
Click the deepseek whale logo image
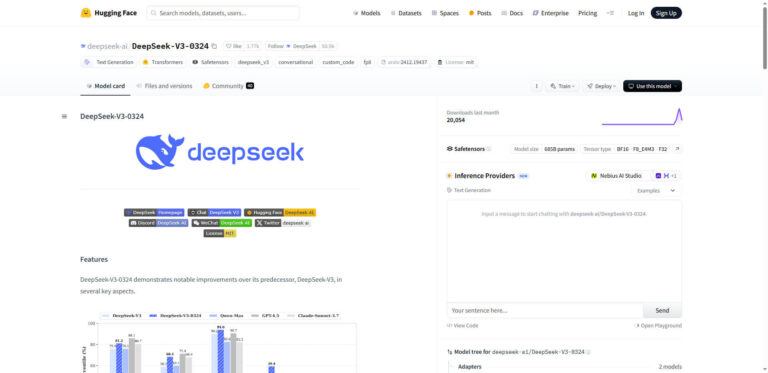219,152
